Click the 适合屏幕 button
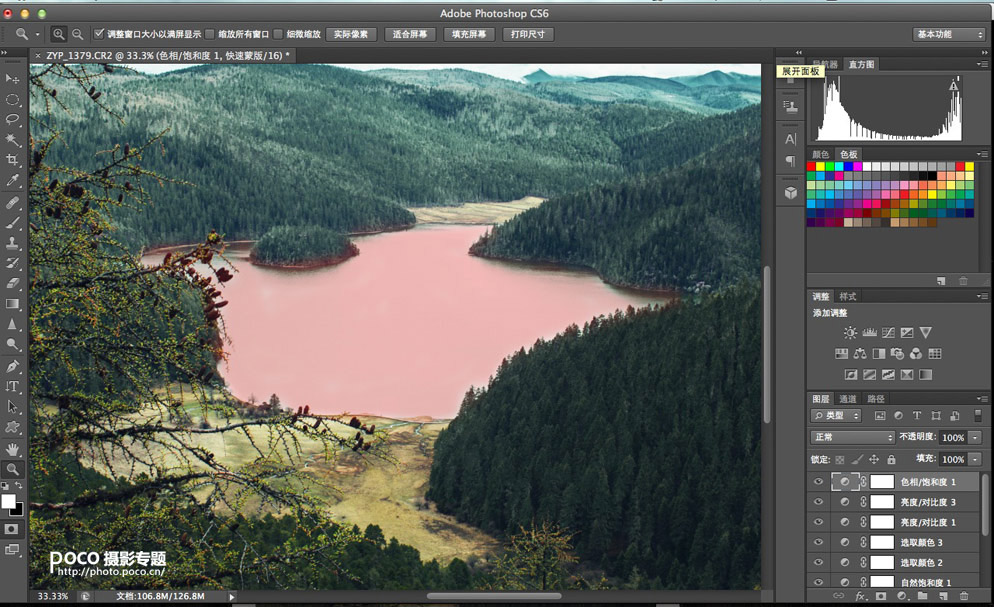The height and width of the screenshot is (607, 994). [410, 34]
